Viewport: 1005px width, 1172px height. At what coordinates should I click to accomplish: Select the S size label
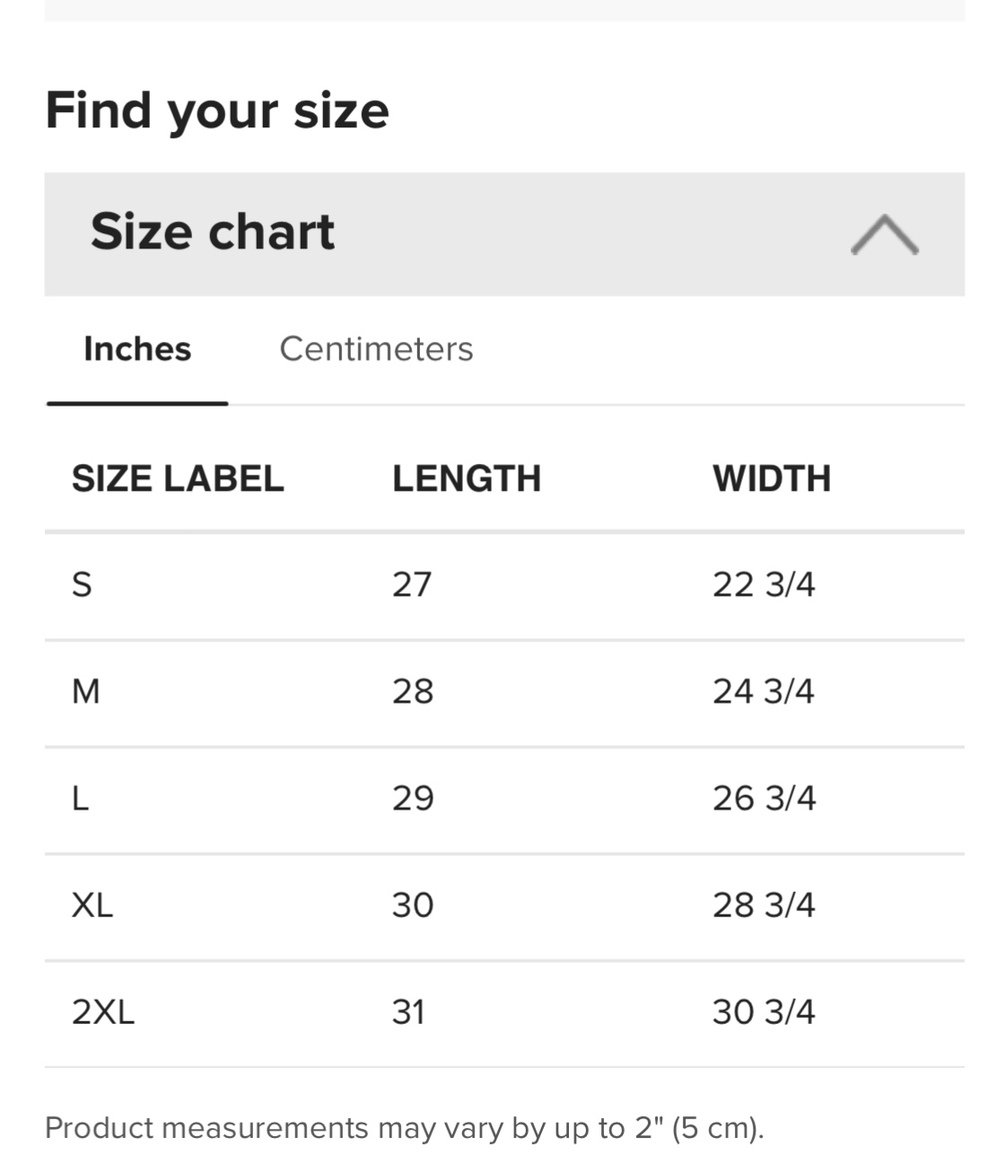pos(82,584)
